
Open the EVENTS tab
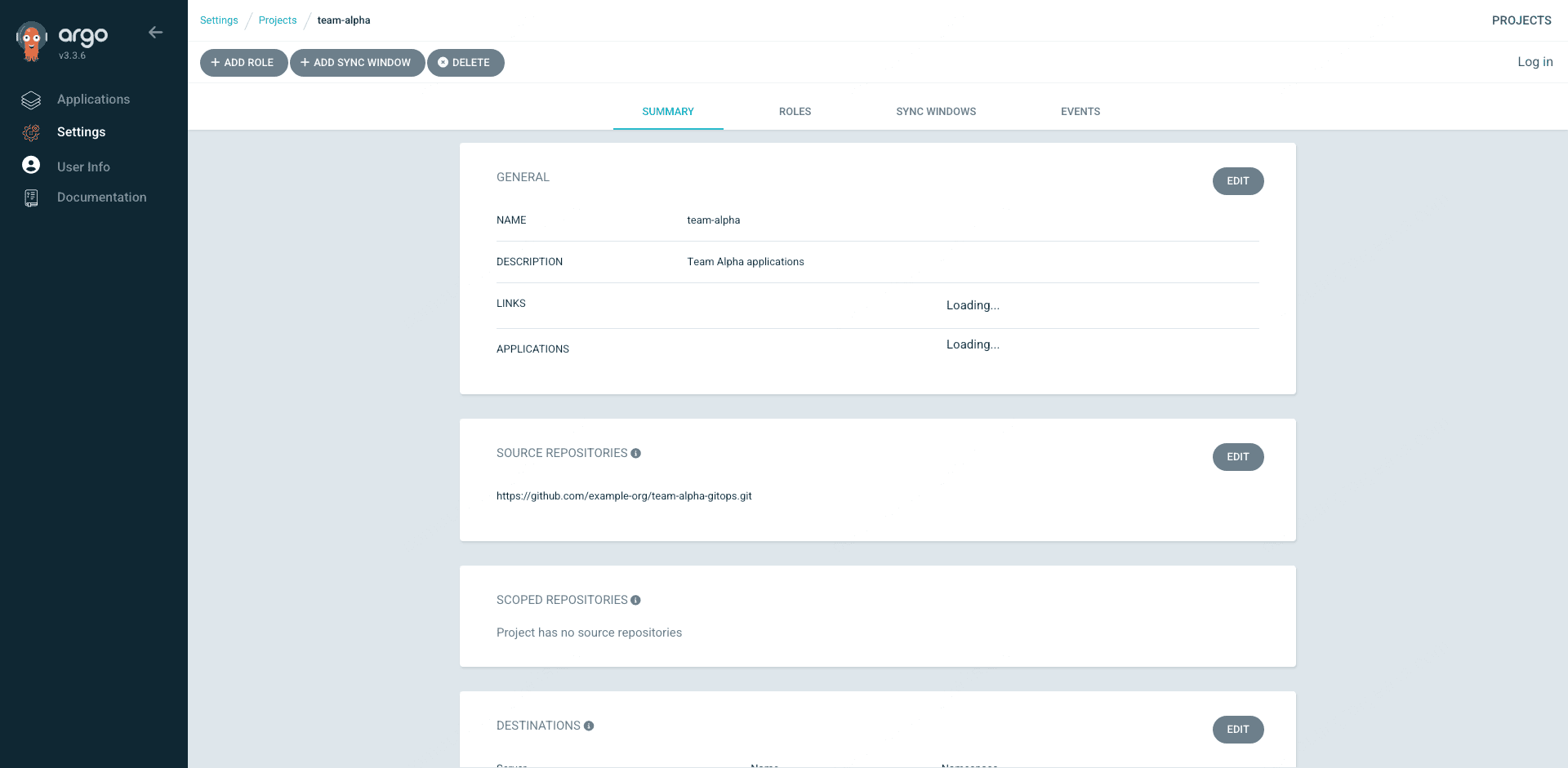[1080, 111]
